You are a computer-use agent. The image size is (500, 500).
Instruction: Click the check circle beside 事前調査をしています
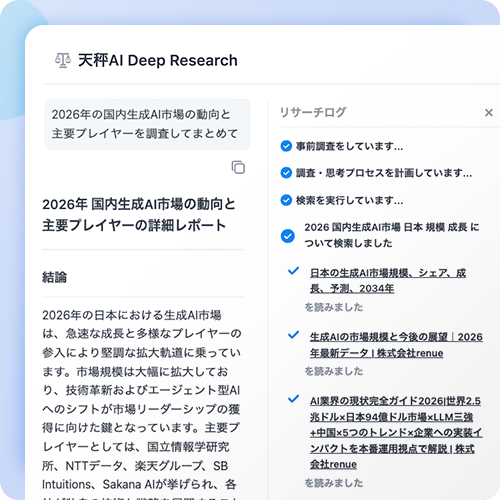pos(286,146)
